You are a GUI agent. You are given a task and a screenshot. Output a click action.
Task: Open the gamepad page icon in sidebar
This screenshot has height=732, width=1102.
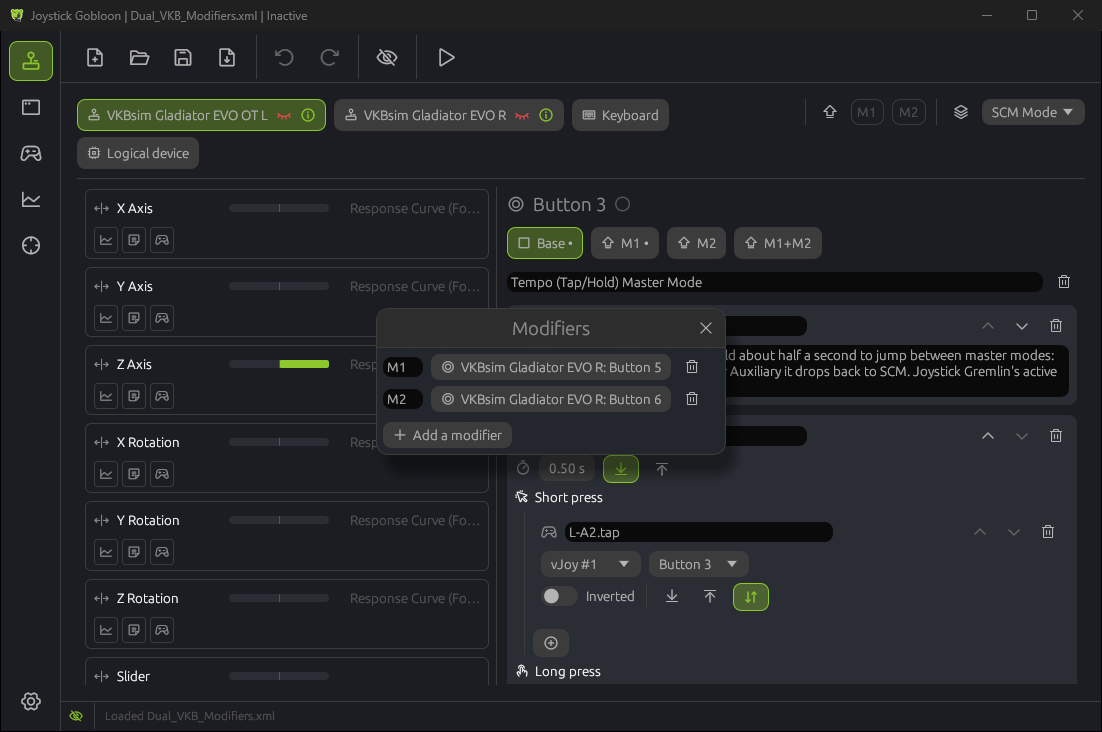point(31,153)
